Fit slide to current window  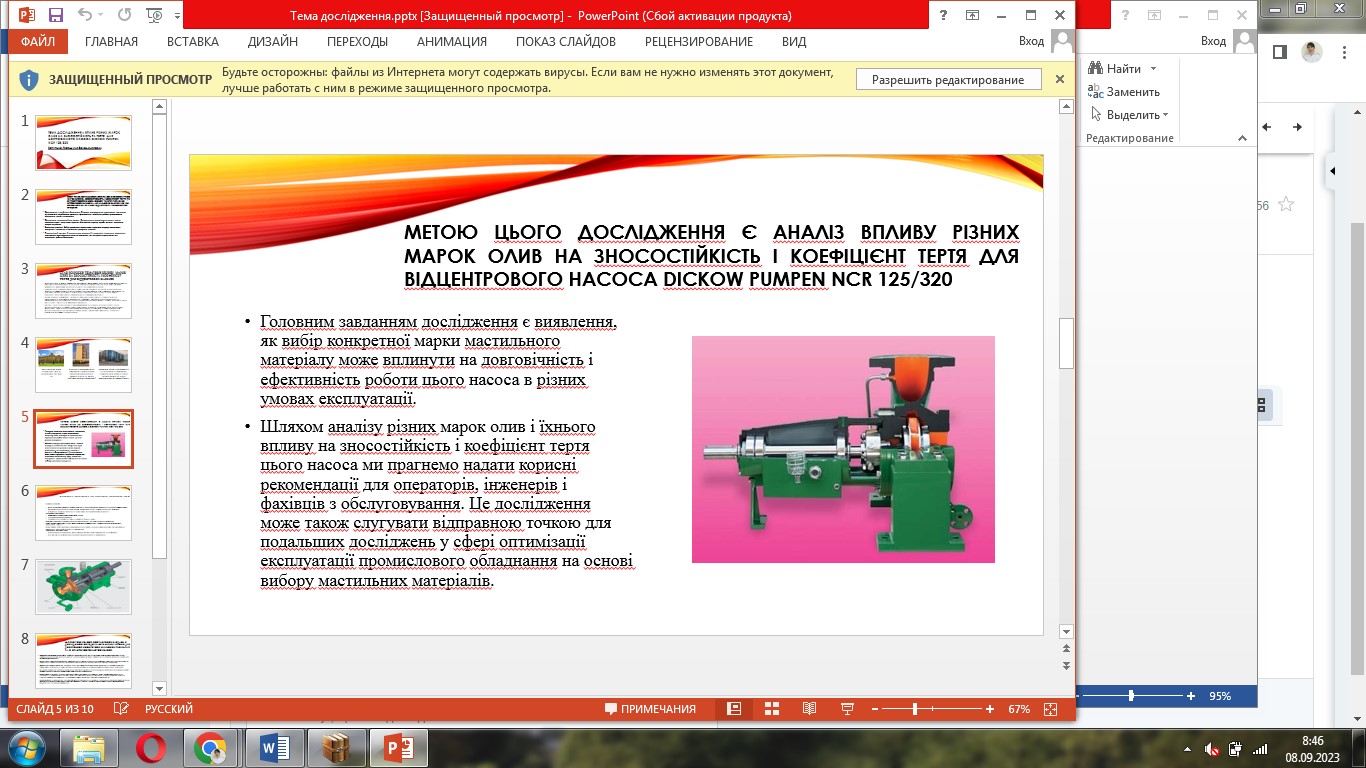pyautogui.click(x=1050, y=709)
